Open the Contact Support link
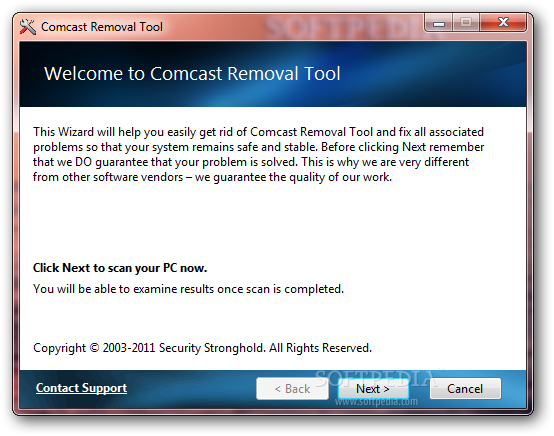554x436 pixels. 81,388
